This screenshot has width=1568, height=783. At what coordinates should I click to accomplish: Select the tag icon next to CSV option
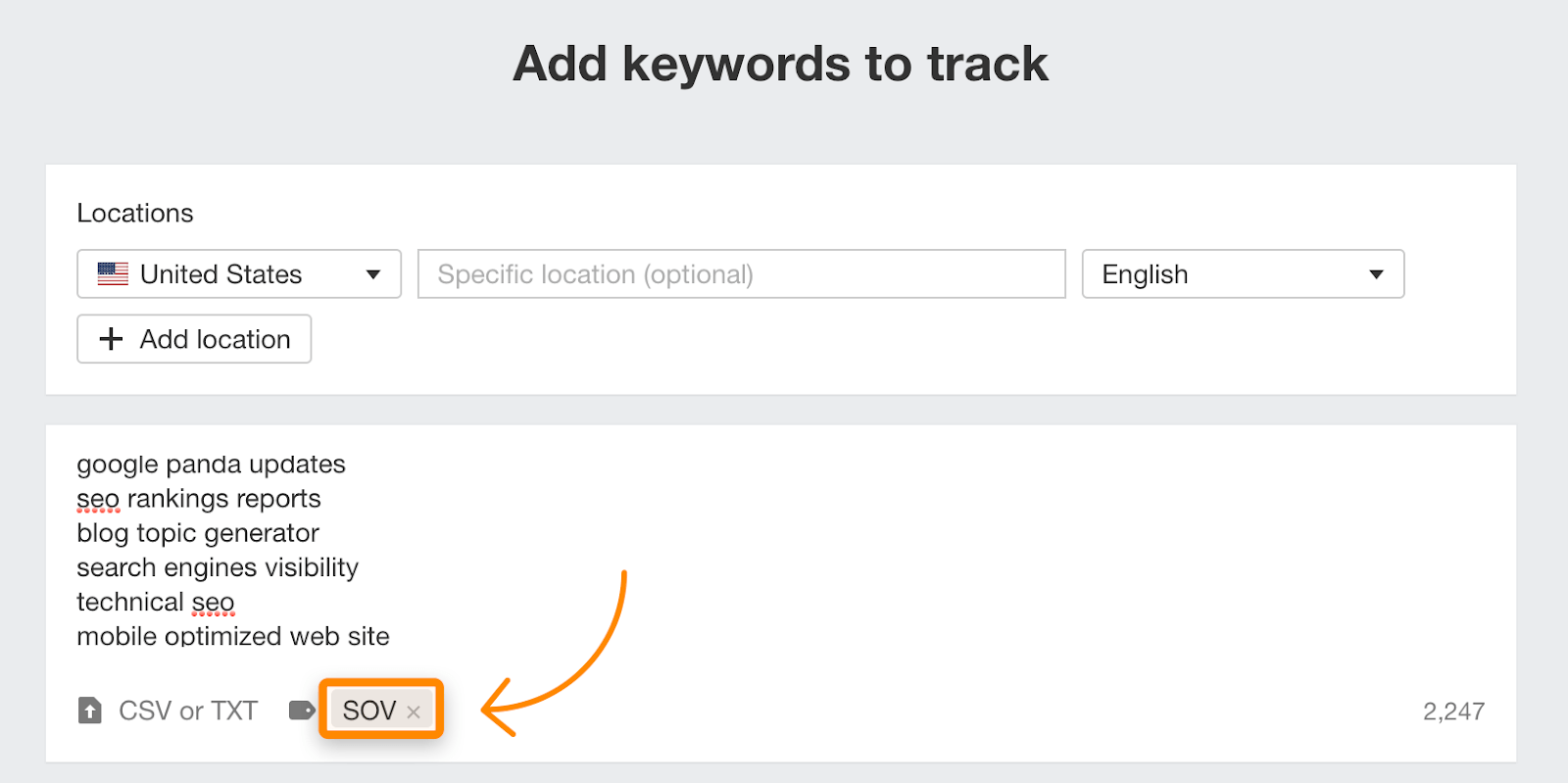tap(300, 710)
